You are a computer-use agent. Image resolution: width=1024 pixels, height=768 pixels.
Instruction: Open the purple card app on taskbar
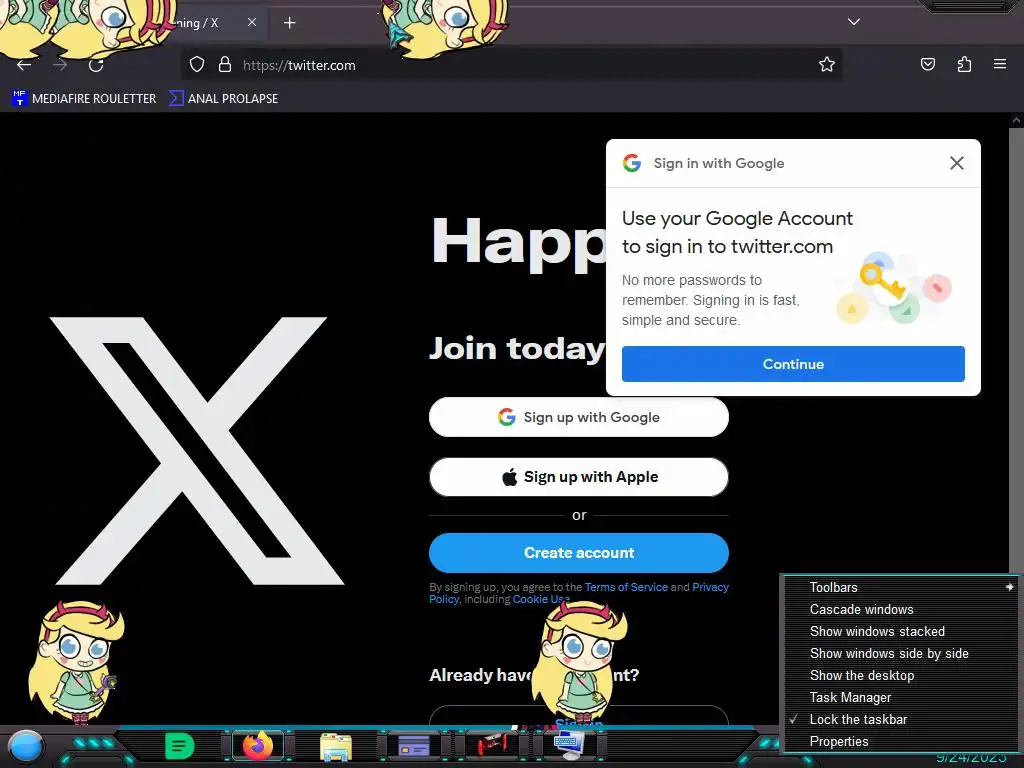[x=413, y=745]
